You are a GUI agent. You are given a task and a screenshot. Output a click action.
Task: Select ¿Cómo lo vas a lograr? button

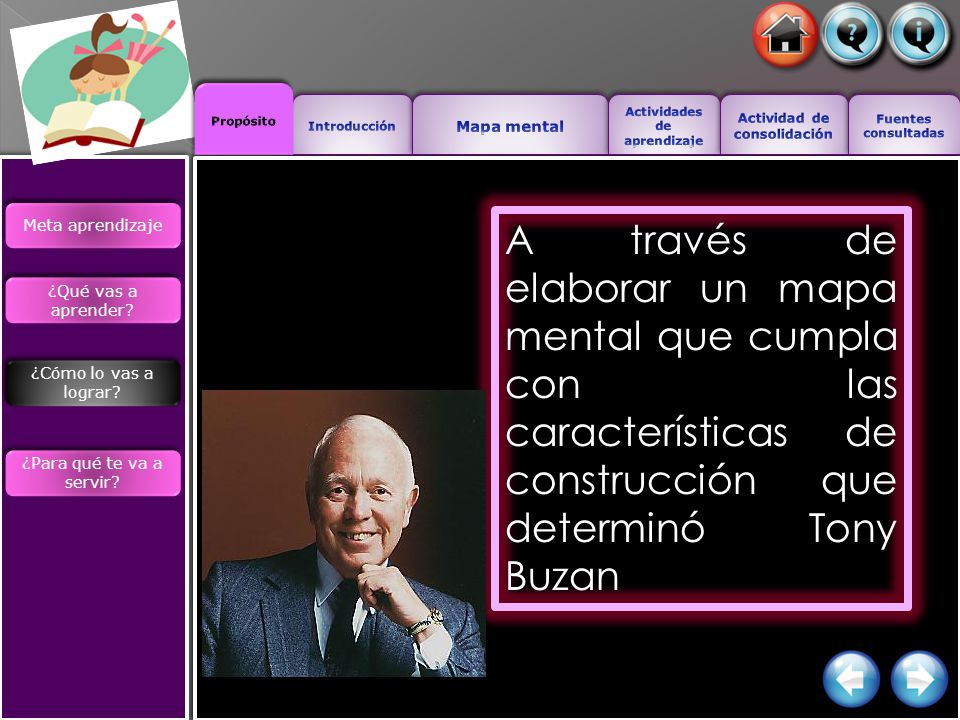point(93,383)
